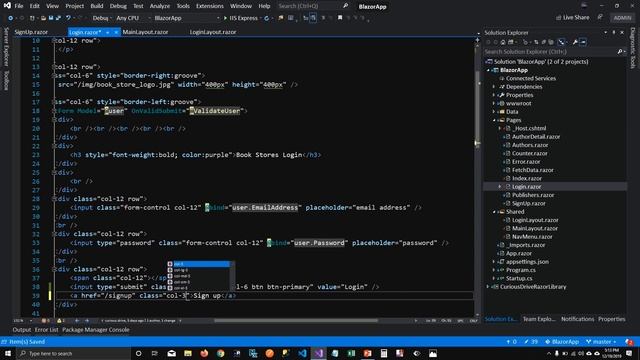Click the Live Share button
This screenshot has height=360, width=640.
click(x=572, y=18)
